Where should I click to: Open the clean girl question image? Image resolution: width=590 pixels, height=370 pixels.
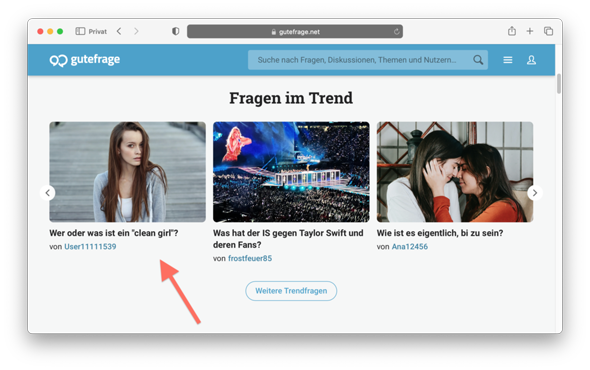pos(128,172)
